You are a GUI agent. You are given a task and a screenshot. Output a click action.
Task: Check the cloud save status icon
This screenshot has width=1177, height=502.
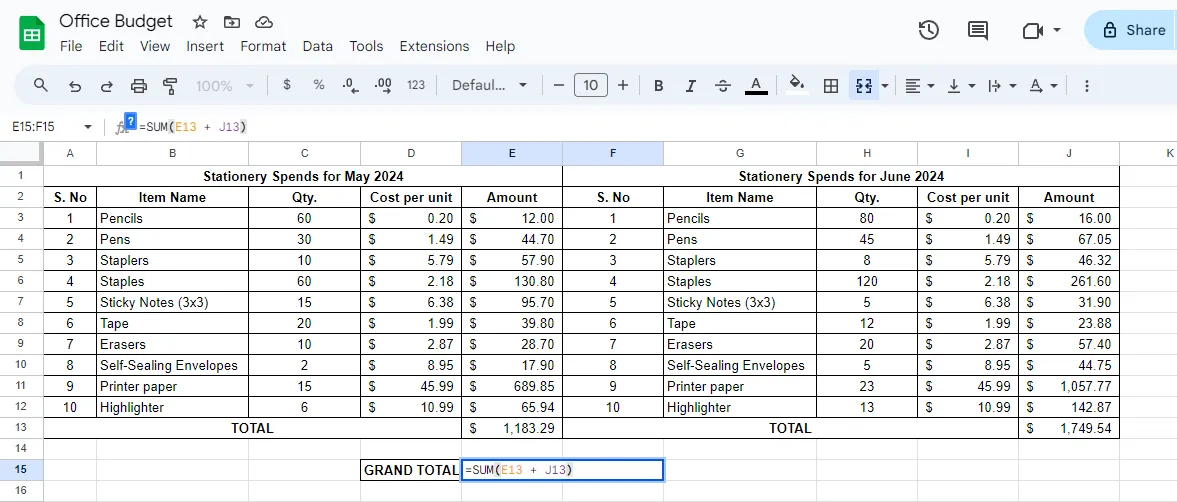click(263, 22)
